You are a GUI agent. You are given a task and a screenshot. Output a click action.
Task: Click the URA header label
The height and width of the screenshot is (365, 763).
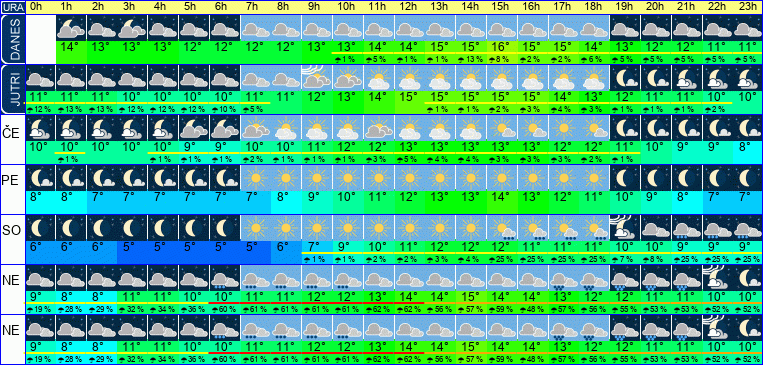click(13, 7)
